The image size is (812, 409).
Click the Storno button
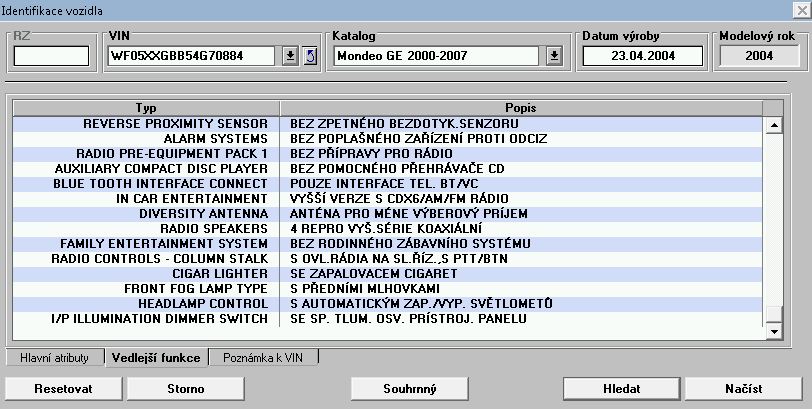pos(186,388)
